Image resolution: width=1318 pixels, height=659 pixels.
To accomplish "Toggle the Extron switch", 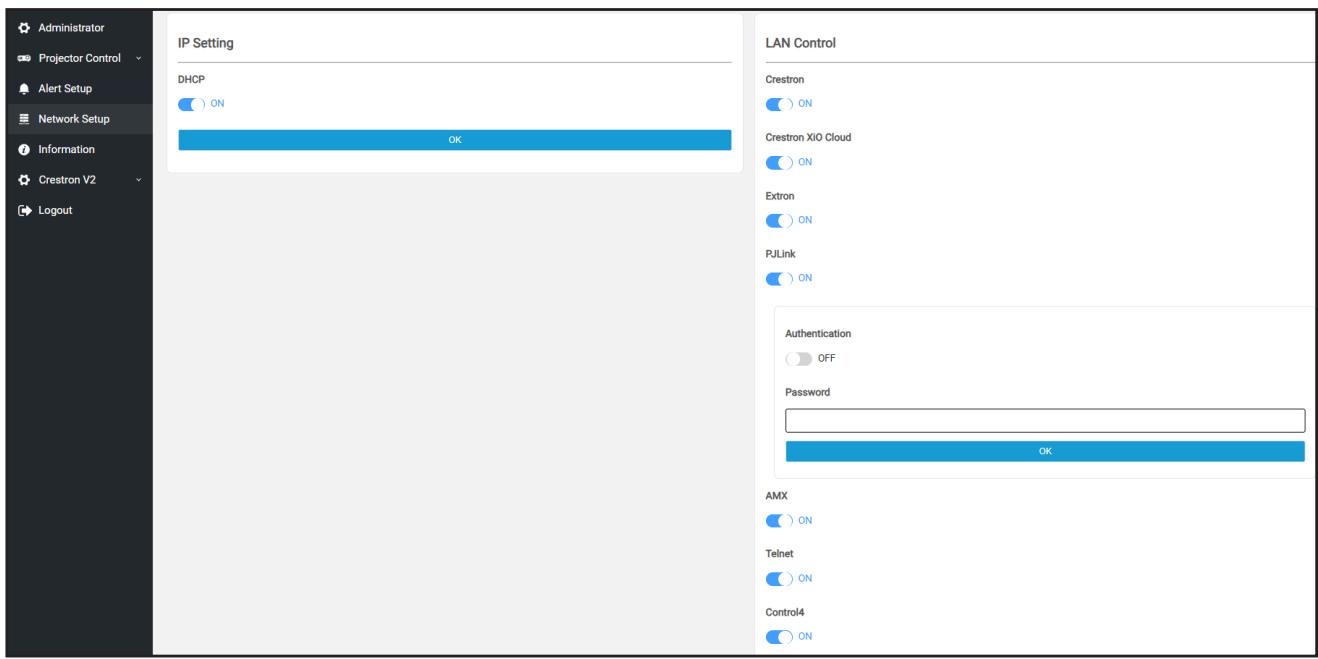I will (x=778, y=220).
